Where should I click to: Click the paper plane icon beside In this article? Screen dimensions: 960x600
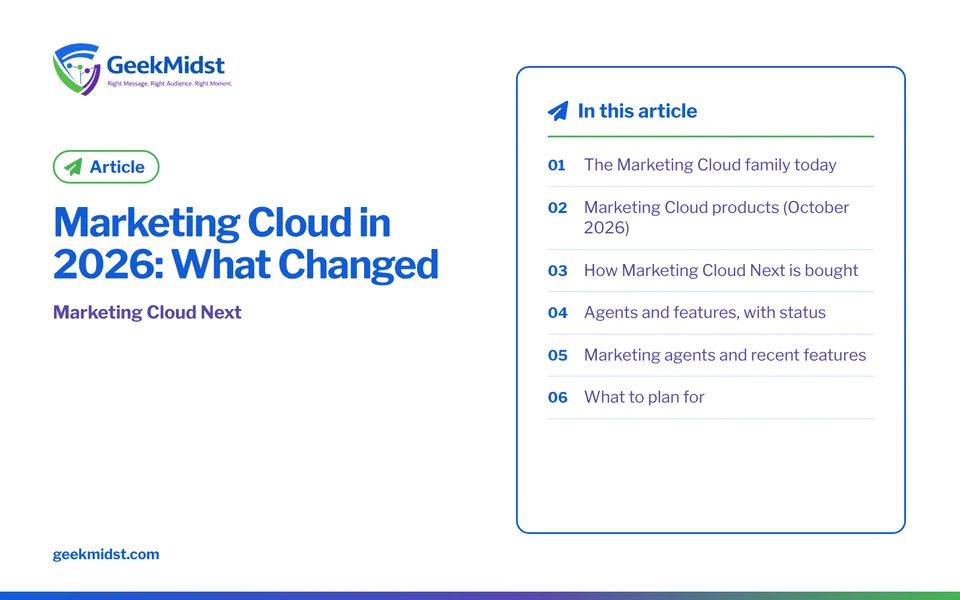point(558,111)
